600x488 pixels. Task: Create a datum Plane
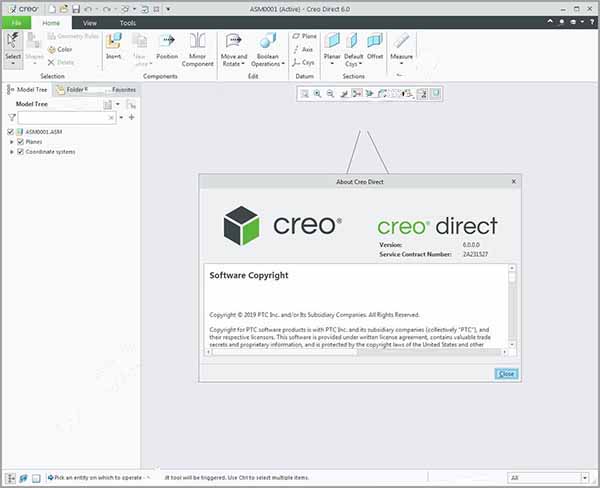click(x=304, y=36)
